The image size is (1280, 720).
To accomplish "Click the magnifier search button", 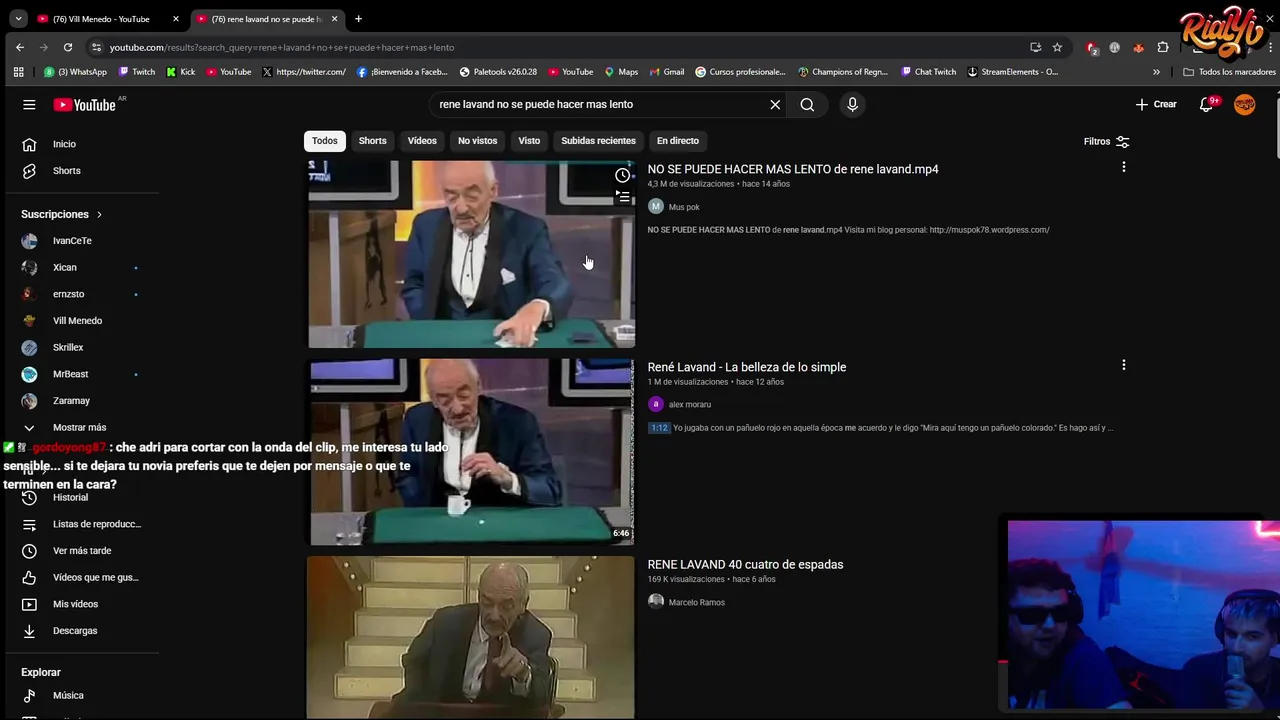I will 807,104.
